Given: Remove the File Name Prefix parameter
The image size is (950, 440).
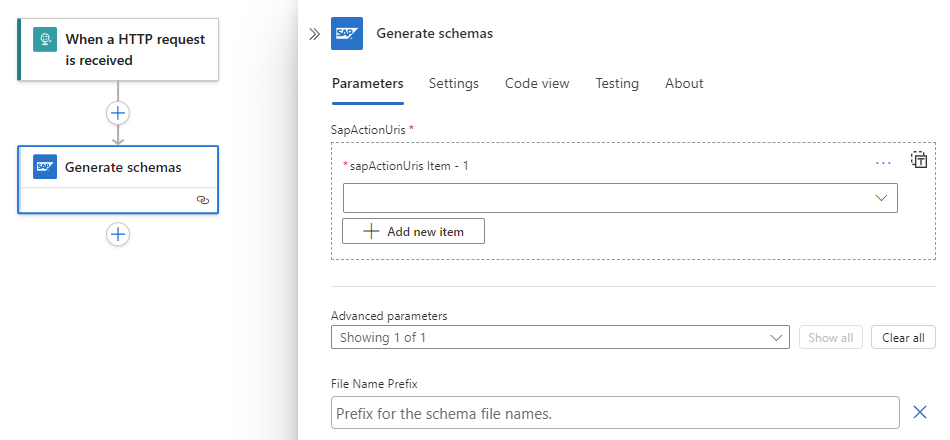Looking at the screenshot, I should click(x=920, y=412).
